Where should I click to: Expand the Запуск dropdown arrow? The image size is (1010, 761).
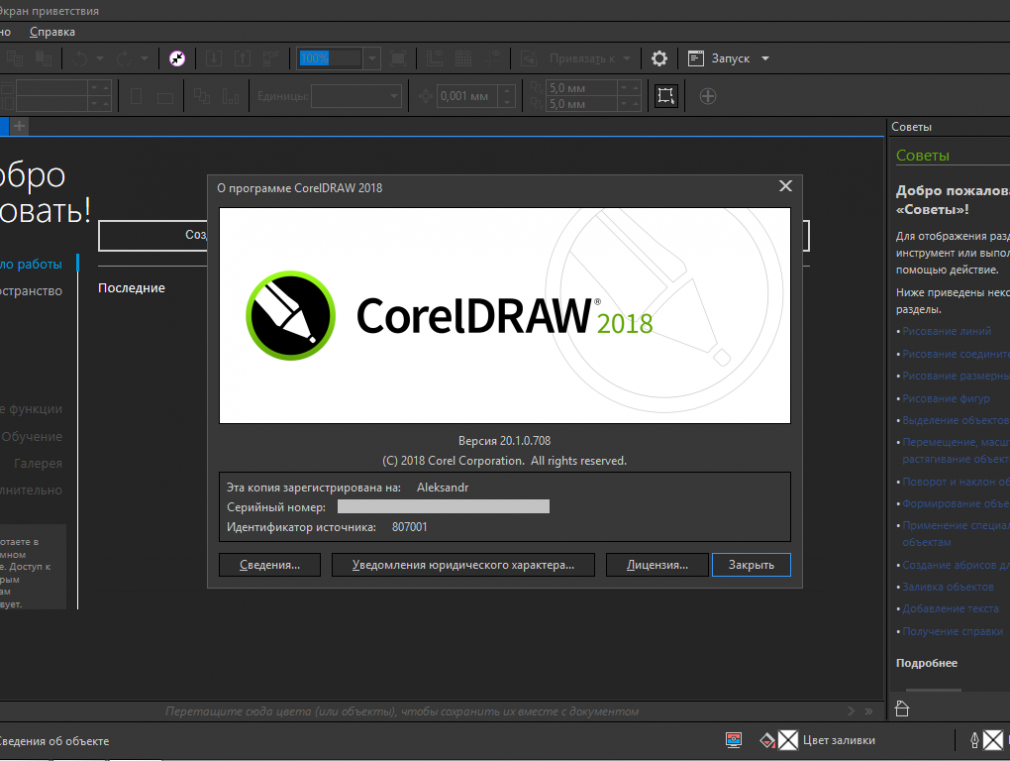pos(765,59)
